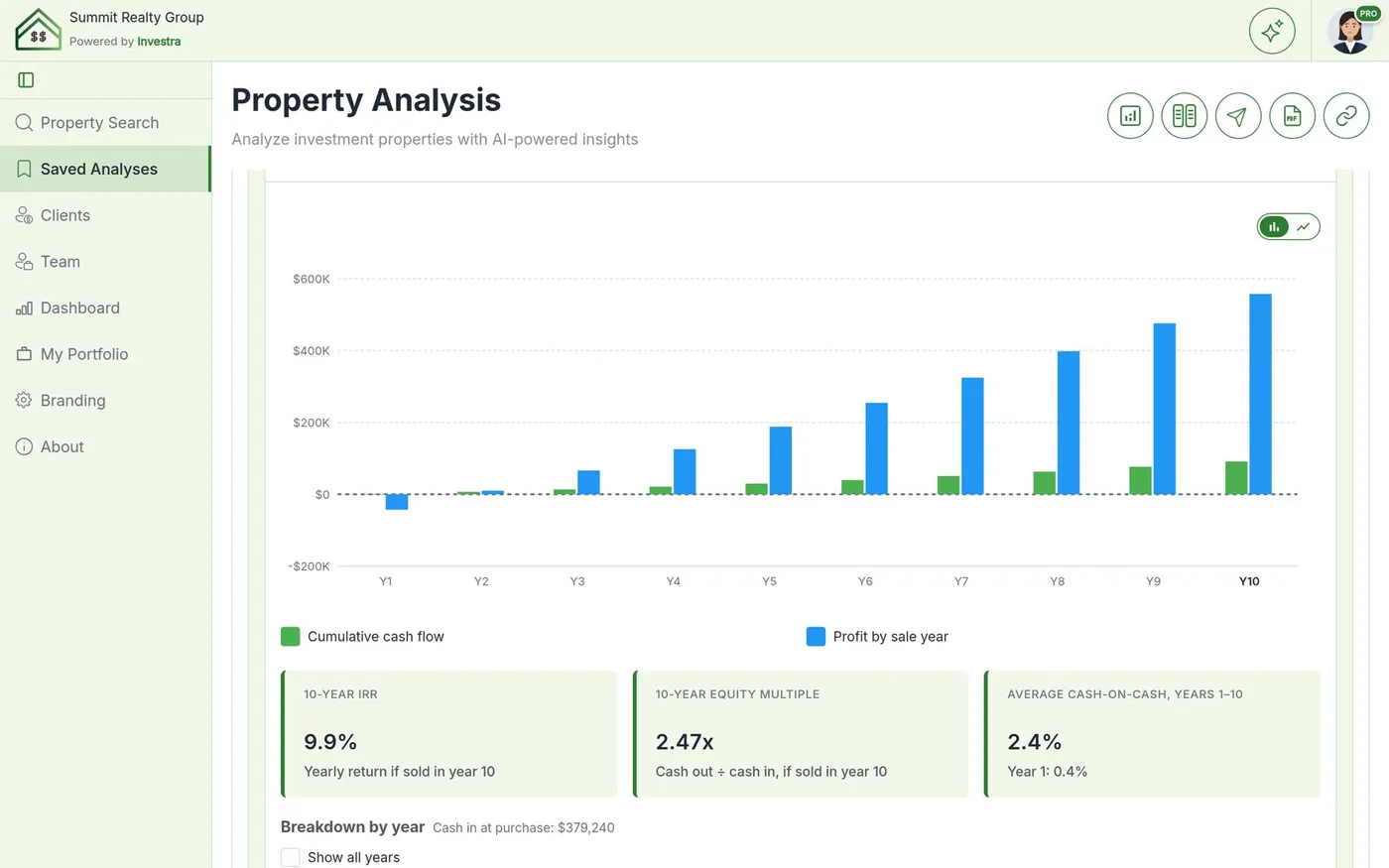Click the side-by-side compare columns icon
Viewport: 1389px width, 868px height.
(1185, 116)
